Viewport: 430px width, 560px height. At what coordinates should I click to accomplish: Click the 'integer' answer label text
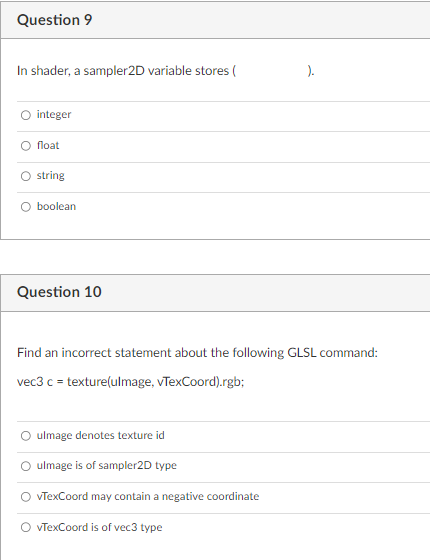(54, 115)
